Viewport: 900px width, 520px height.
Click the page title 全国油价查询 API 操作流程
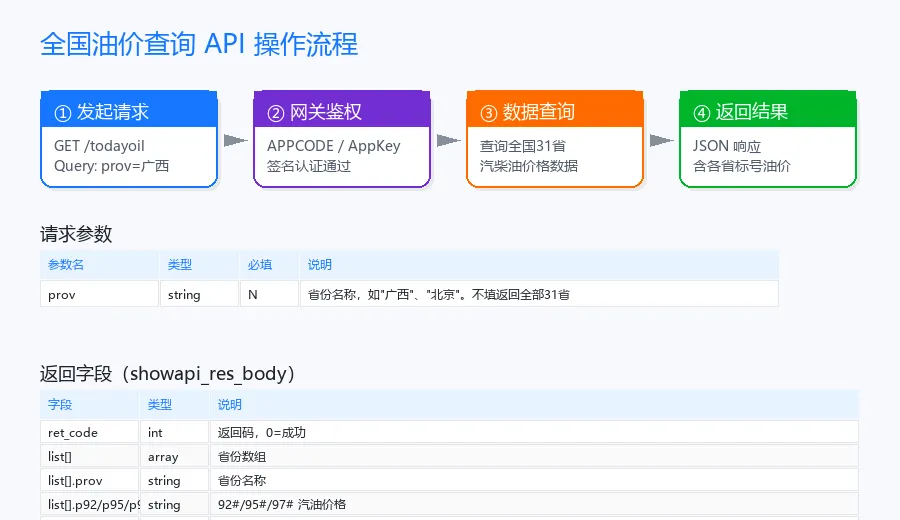pyautogui.click(x=199, y=44)
